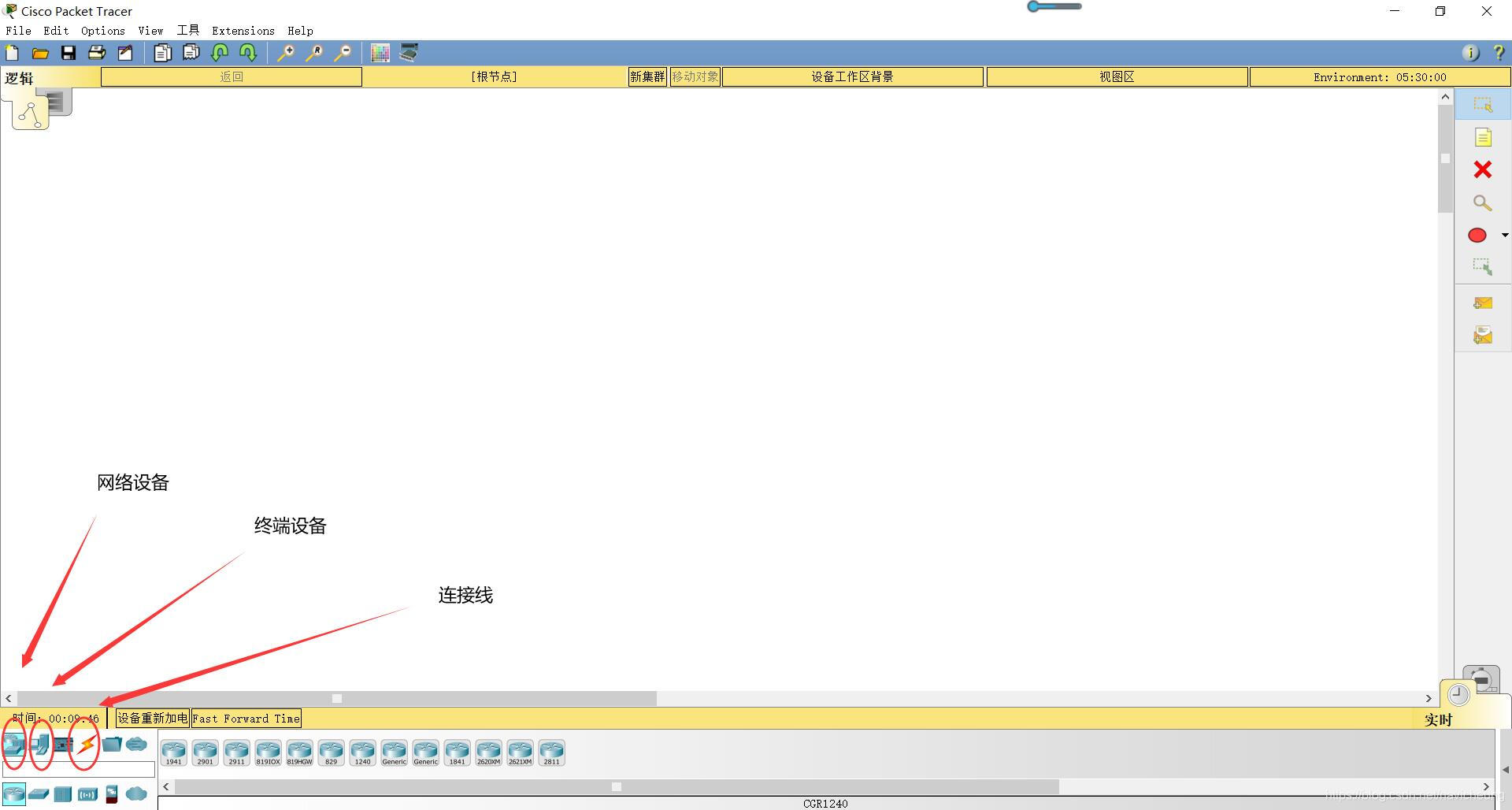Click Fast Forward Time button

pyautogui.click(x=246, y=718)
